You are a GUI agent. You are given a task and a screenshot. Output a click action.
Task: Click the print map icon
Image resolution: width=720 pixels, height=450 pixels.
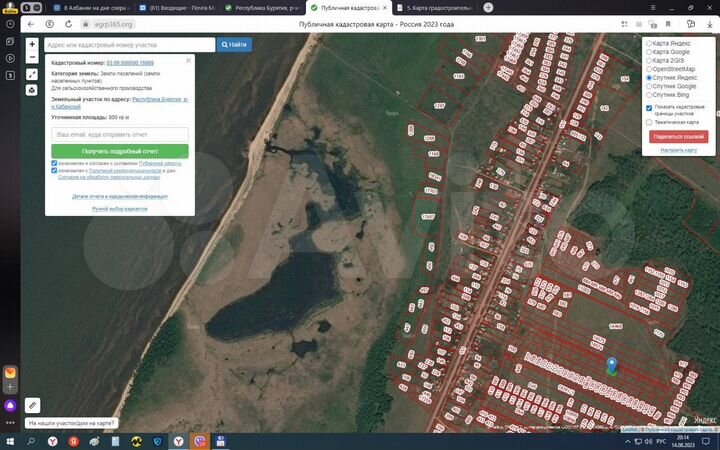(x=32, y=90)
